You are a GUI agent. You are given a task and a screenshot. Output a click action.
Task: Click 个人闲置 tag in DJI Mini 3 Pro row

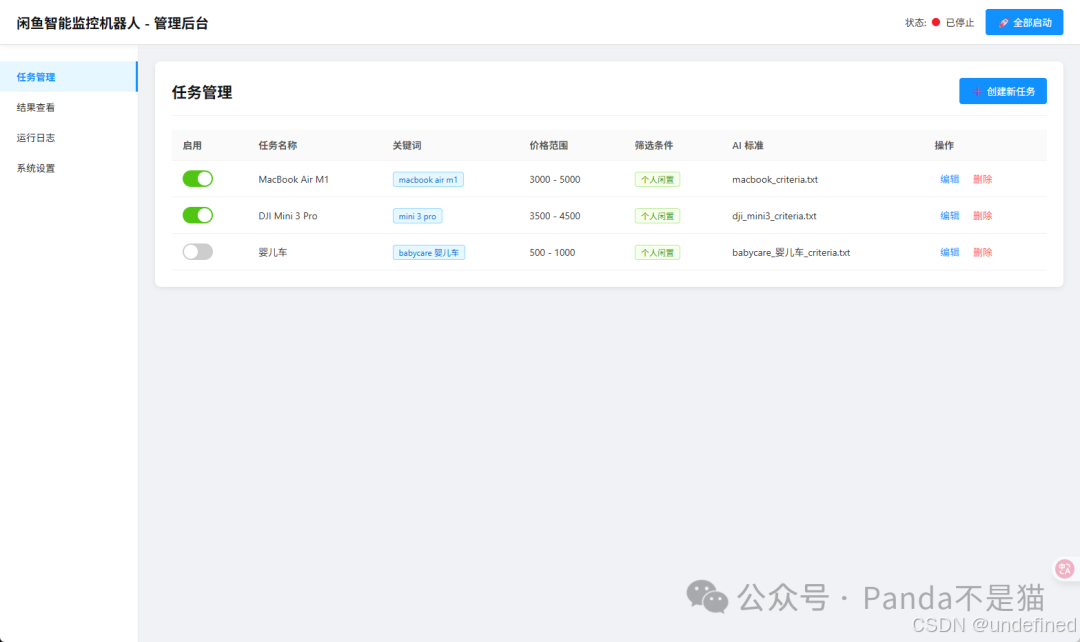(x=657, y=216)
